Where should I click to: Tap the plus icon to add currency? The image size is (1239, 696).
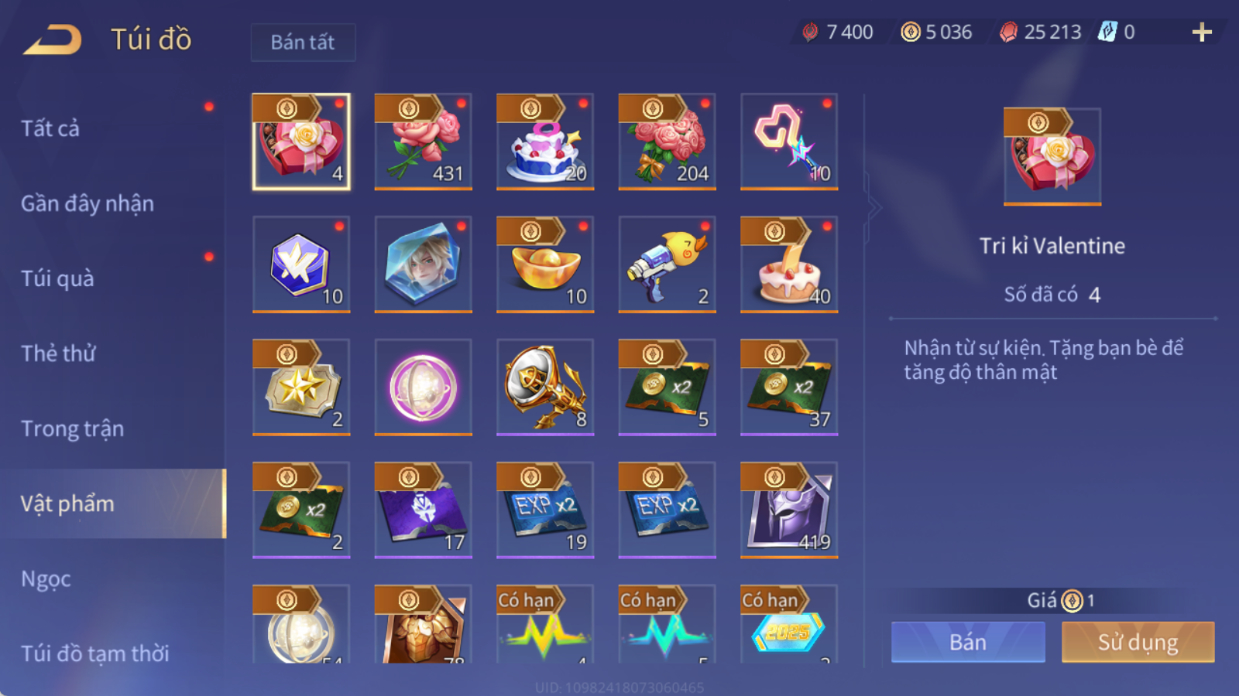click(x=1202, y=32)
